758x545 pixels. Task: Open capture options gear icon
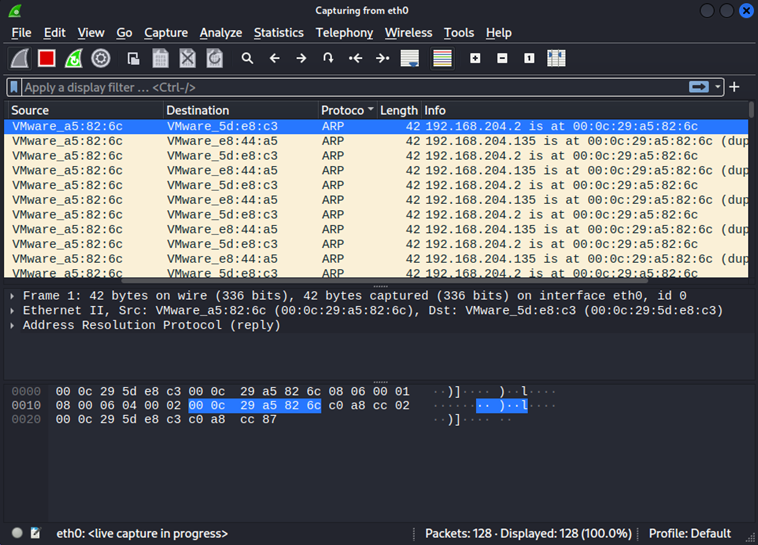pos(101,59)
